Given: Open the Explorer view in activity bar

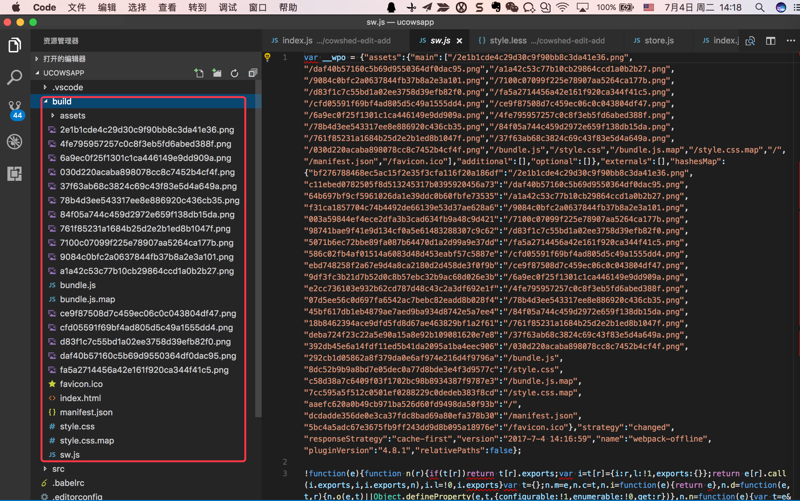Looking at the screenshot, I should [15, 45].
